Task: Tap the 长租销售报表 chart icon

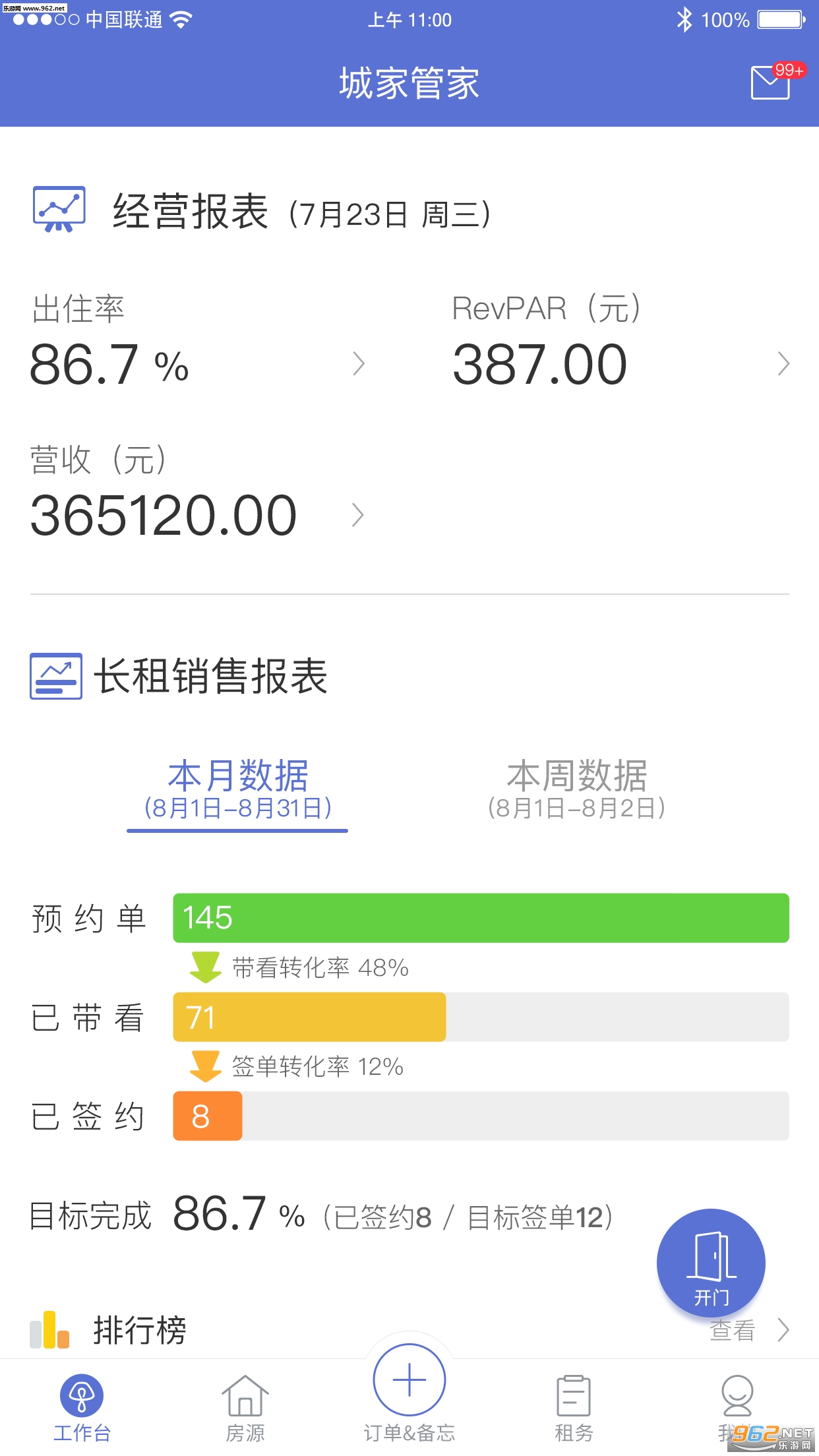Action: point(56,676)
